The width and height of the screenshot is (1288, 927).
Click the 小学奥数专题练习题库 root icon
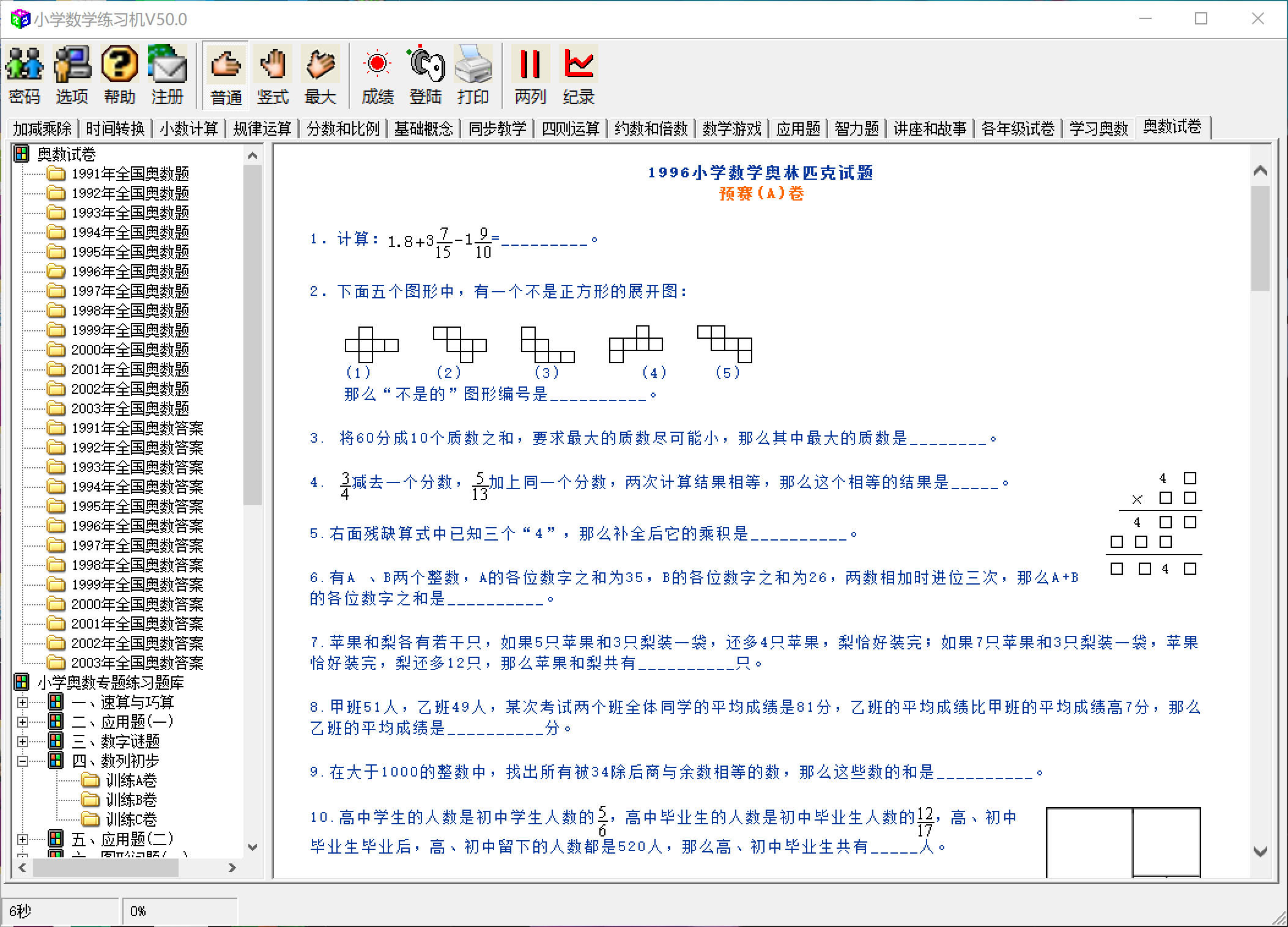tap(21, 682)
